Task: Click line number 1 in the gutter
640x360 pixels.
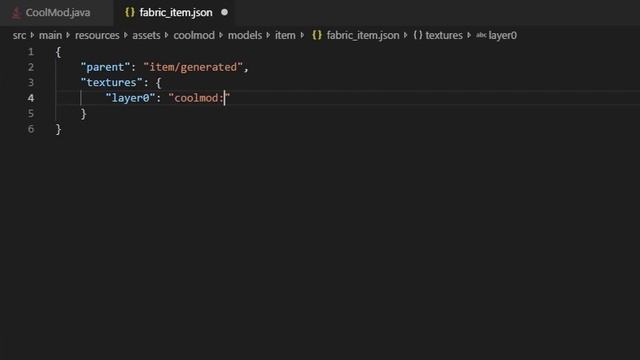Action: click(x=31, y=52)
